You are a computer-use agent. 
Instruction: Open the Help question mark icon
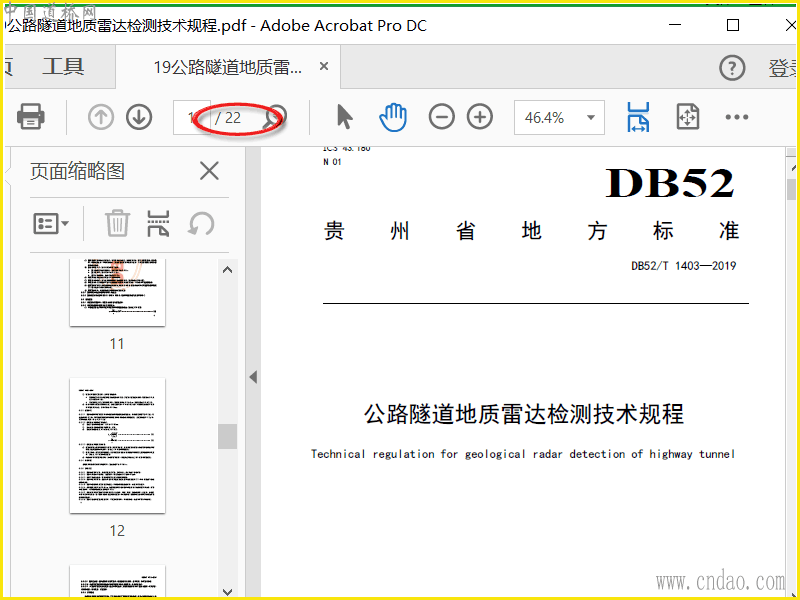click(x=732, y=67)
